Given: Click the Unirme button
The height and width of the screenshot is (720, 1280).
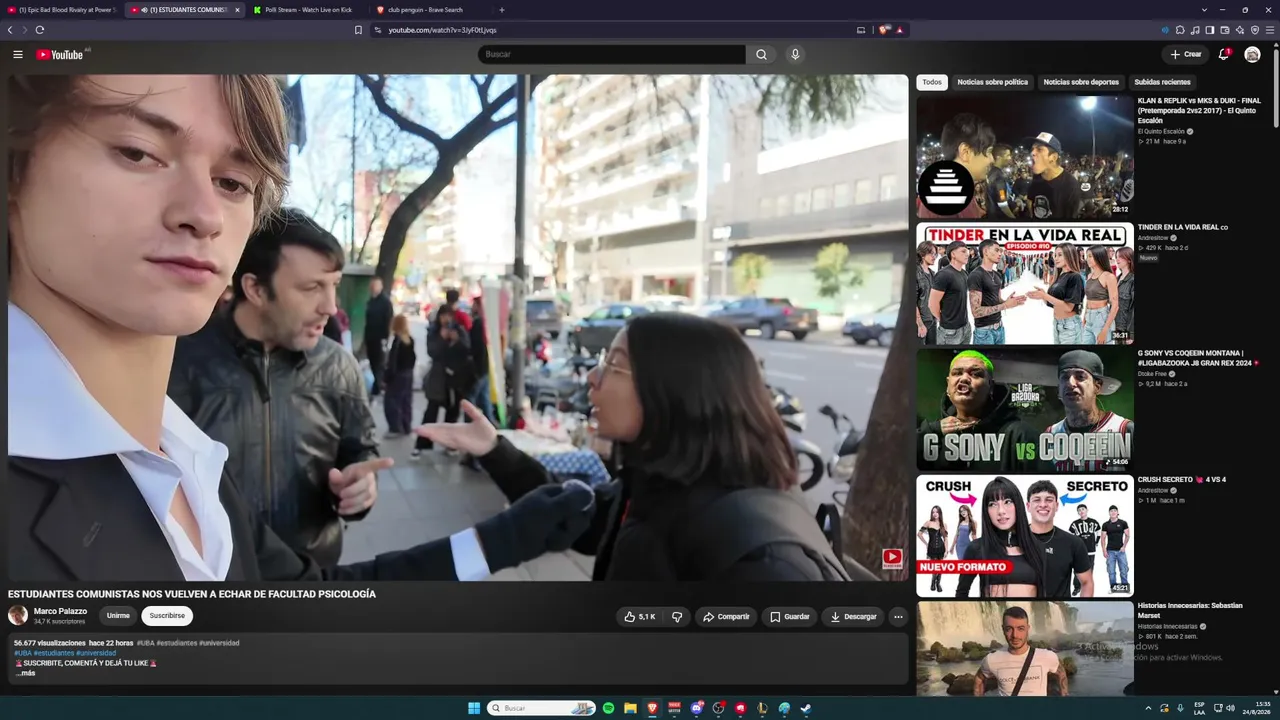Looking at the screenshot, I should pos(119,616).
